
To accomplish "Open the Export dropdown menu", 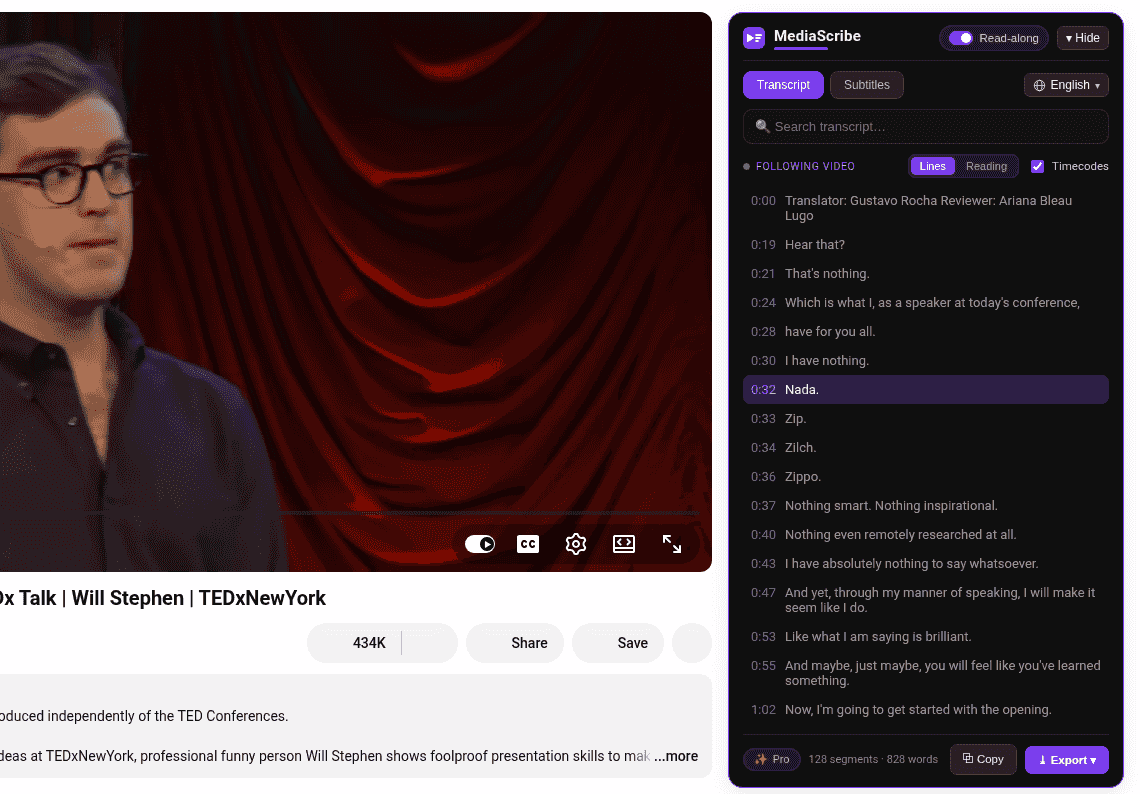I will pyautogui.click(x=1067, y=760).
